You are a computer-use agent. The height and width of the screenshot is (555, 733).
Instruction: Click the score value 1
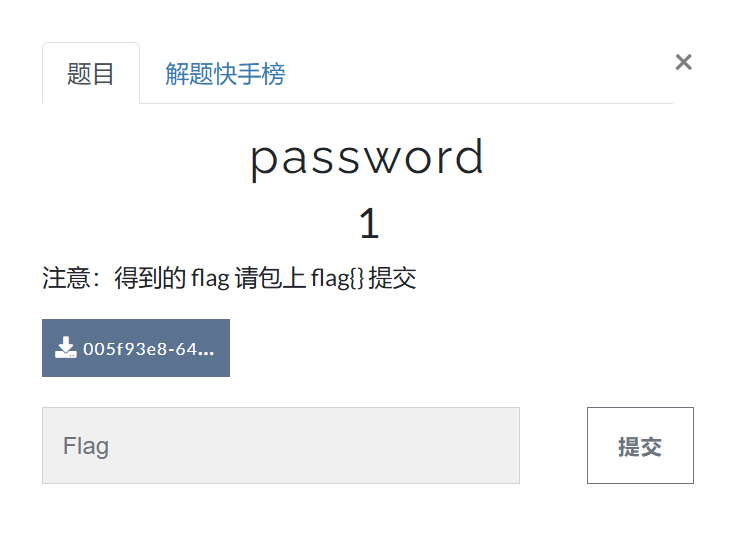pos(369,223)
